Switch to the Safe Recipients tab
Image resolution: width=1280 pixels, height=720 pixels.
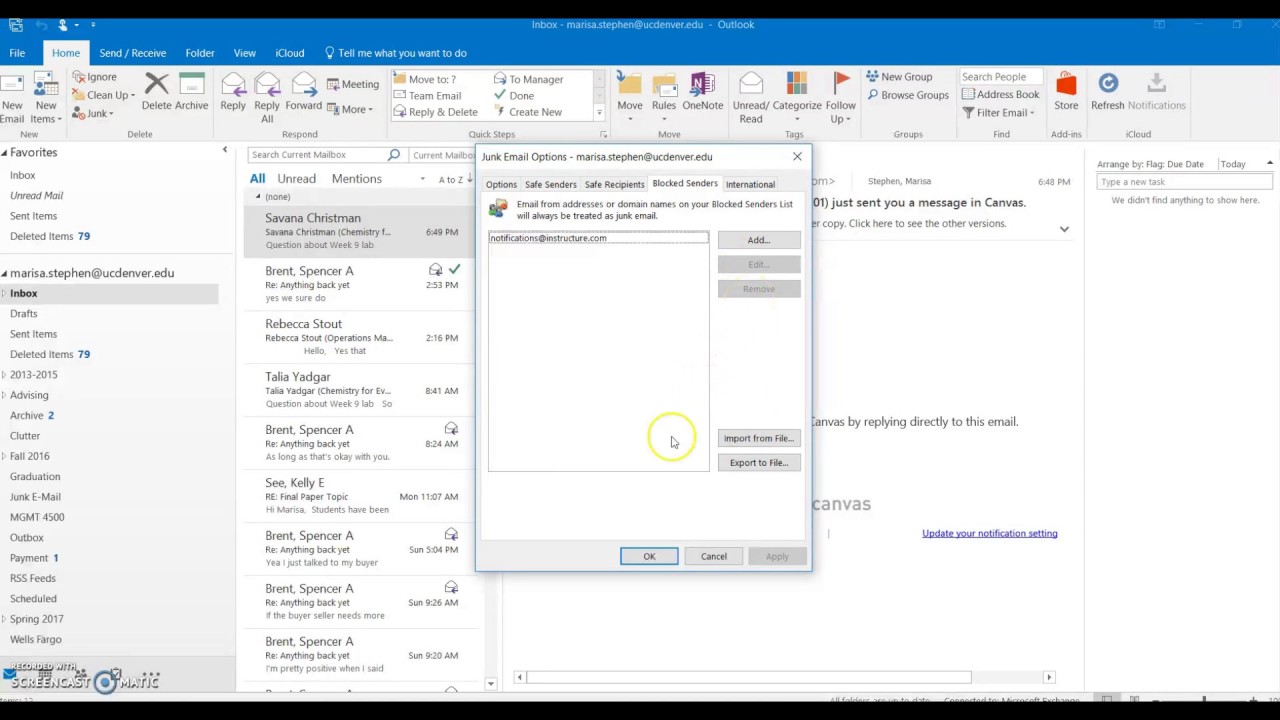point(614,184)
